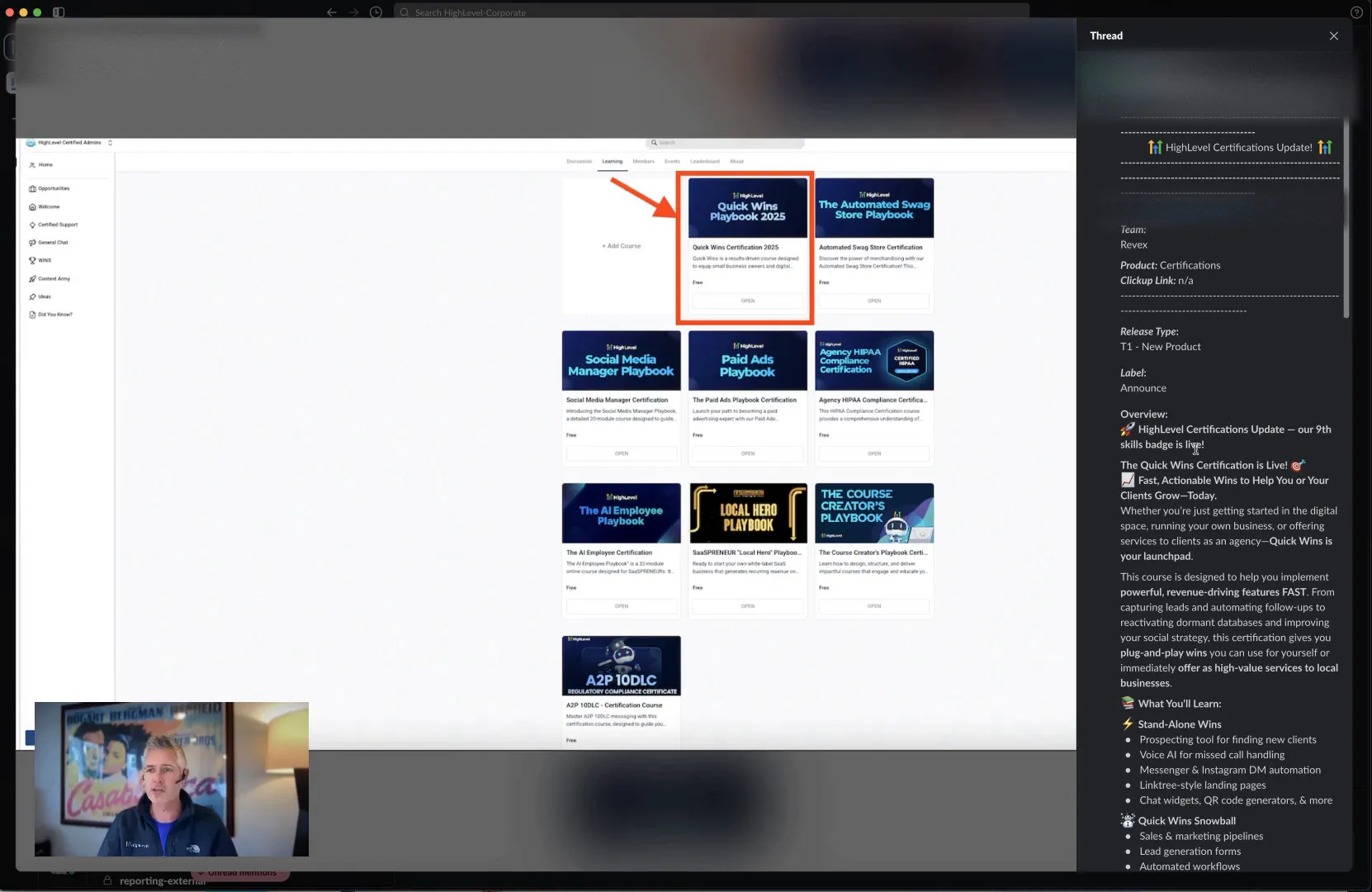Click the Automated Swag Store Playbook thumbnail
Image resolution: width=1372 pixels, height=892 pixels.
(x=874, y=208)
